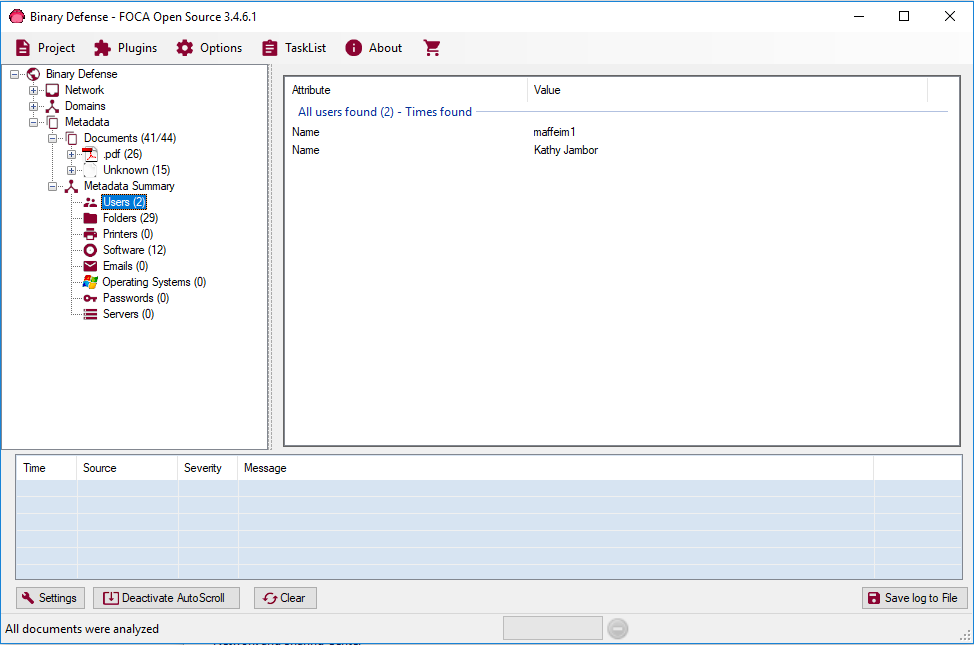Click the Value column header

(727, 90)
